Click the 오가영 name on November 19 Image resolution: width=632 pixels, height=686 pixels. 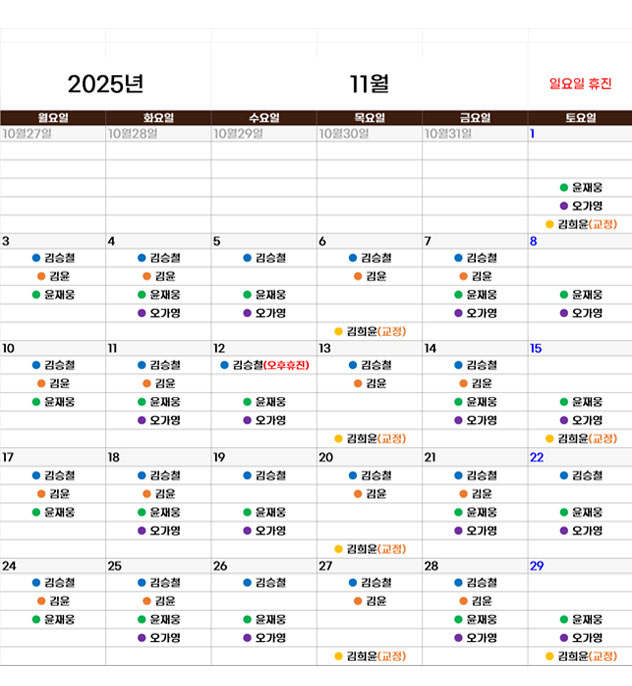pyautogui.click(x=270, y=530)
